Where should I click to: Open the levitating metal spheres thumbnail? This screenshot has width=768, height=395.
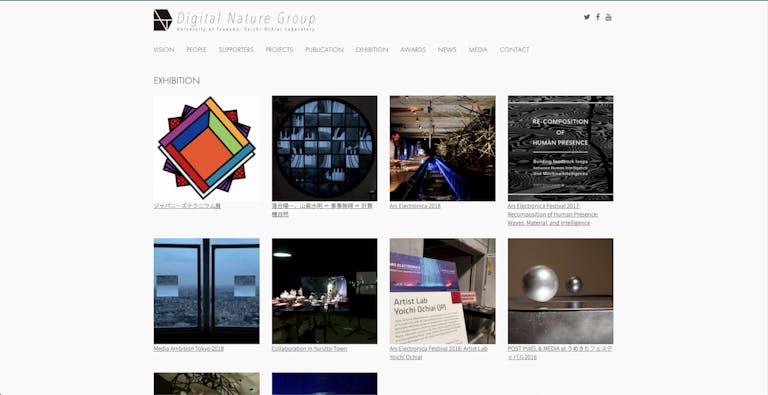pyautogui.click(x=560, y=291)
